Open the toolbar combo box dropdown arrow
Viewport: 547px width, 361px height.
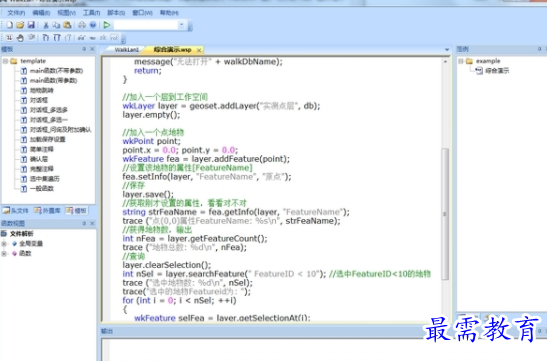pyautogui.click(x=181, y=25)
